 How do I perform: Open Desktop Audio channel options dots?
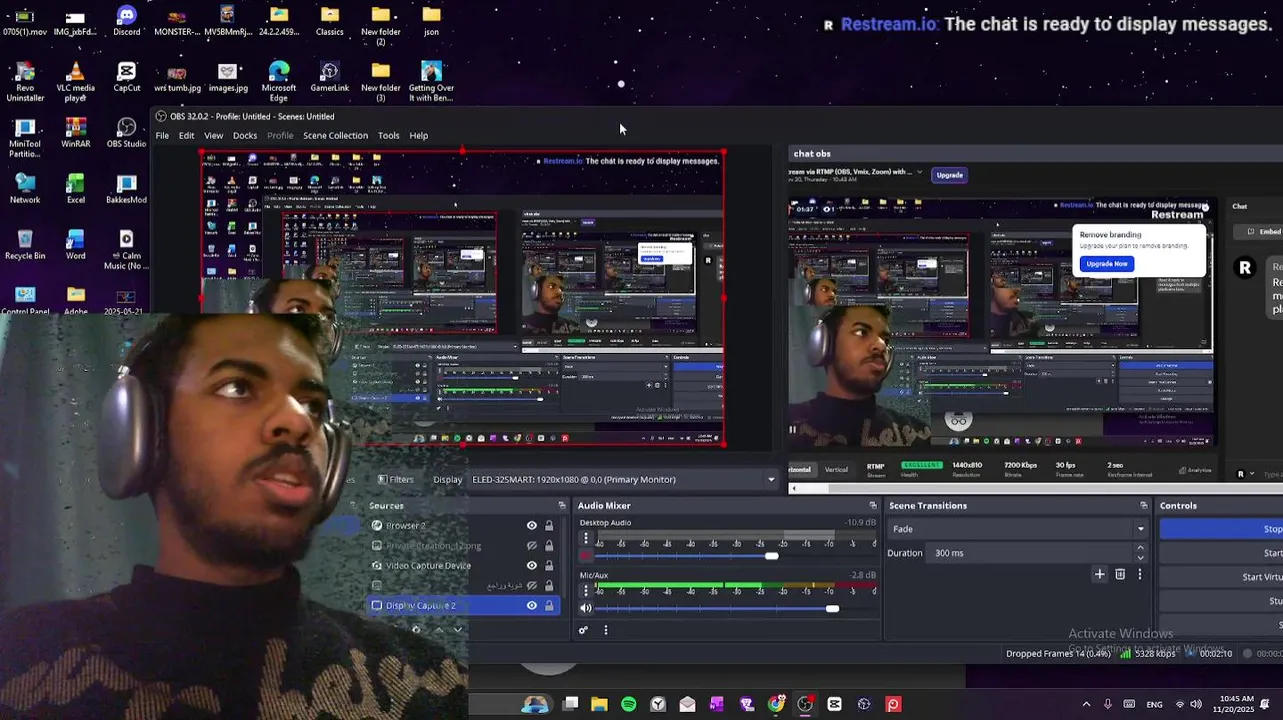(586, 538)
